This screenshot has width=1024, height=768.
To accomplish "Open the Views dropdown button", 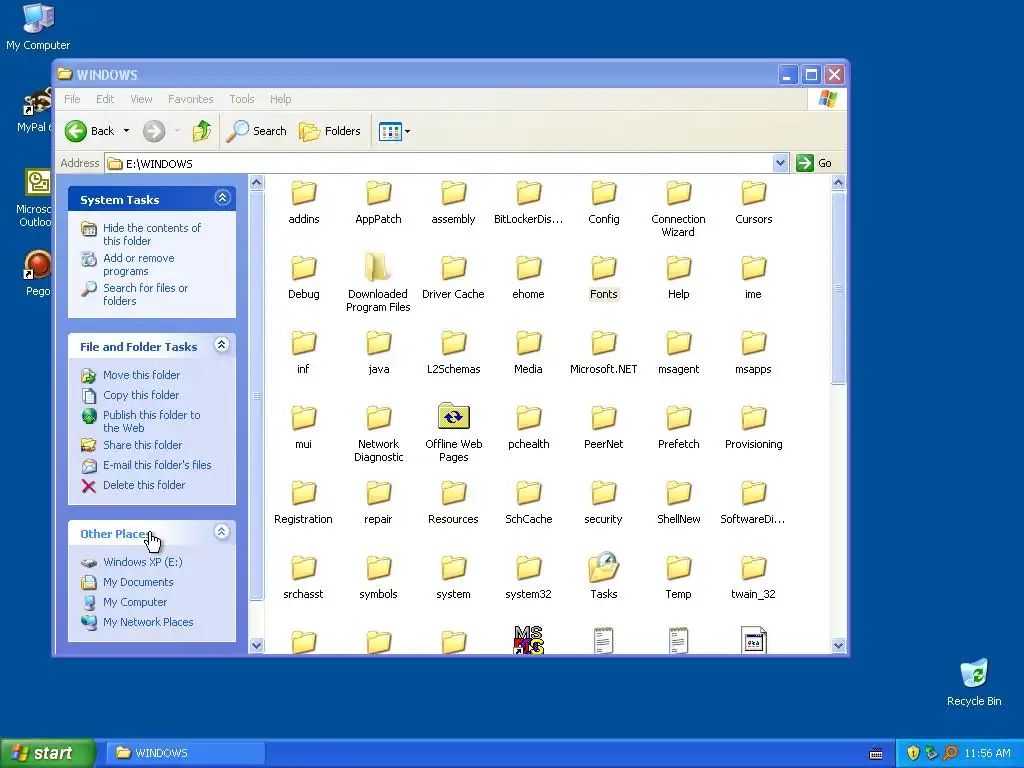I will tap(394, 131).
